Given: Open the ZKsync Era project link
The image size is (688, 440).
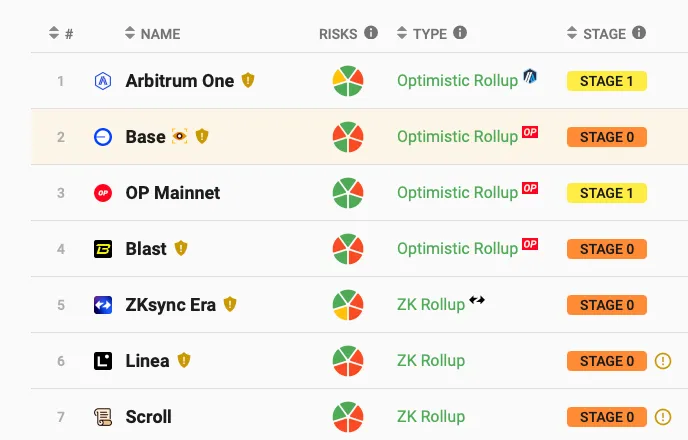Looking at the screenshot, I should coord(170,305).
